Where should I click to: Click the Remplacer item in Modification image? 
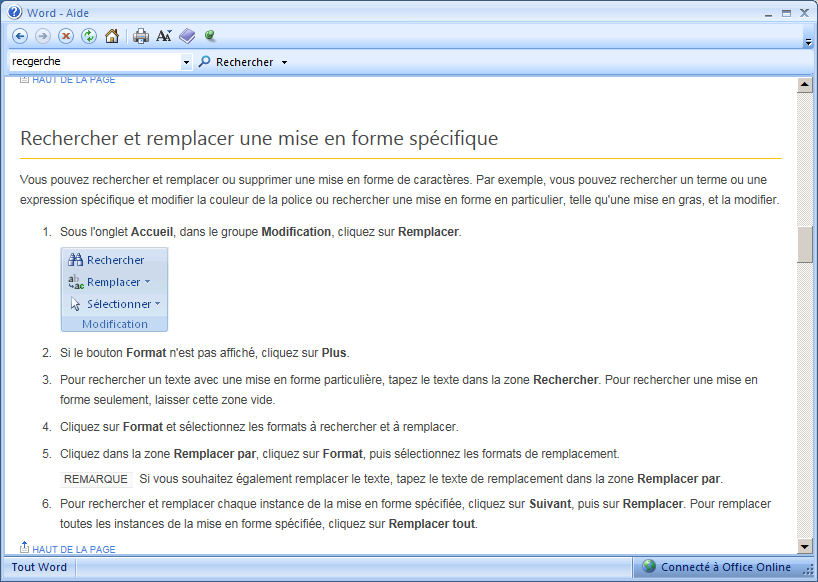(x=110, y=282)
